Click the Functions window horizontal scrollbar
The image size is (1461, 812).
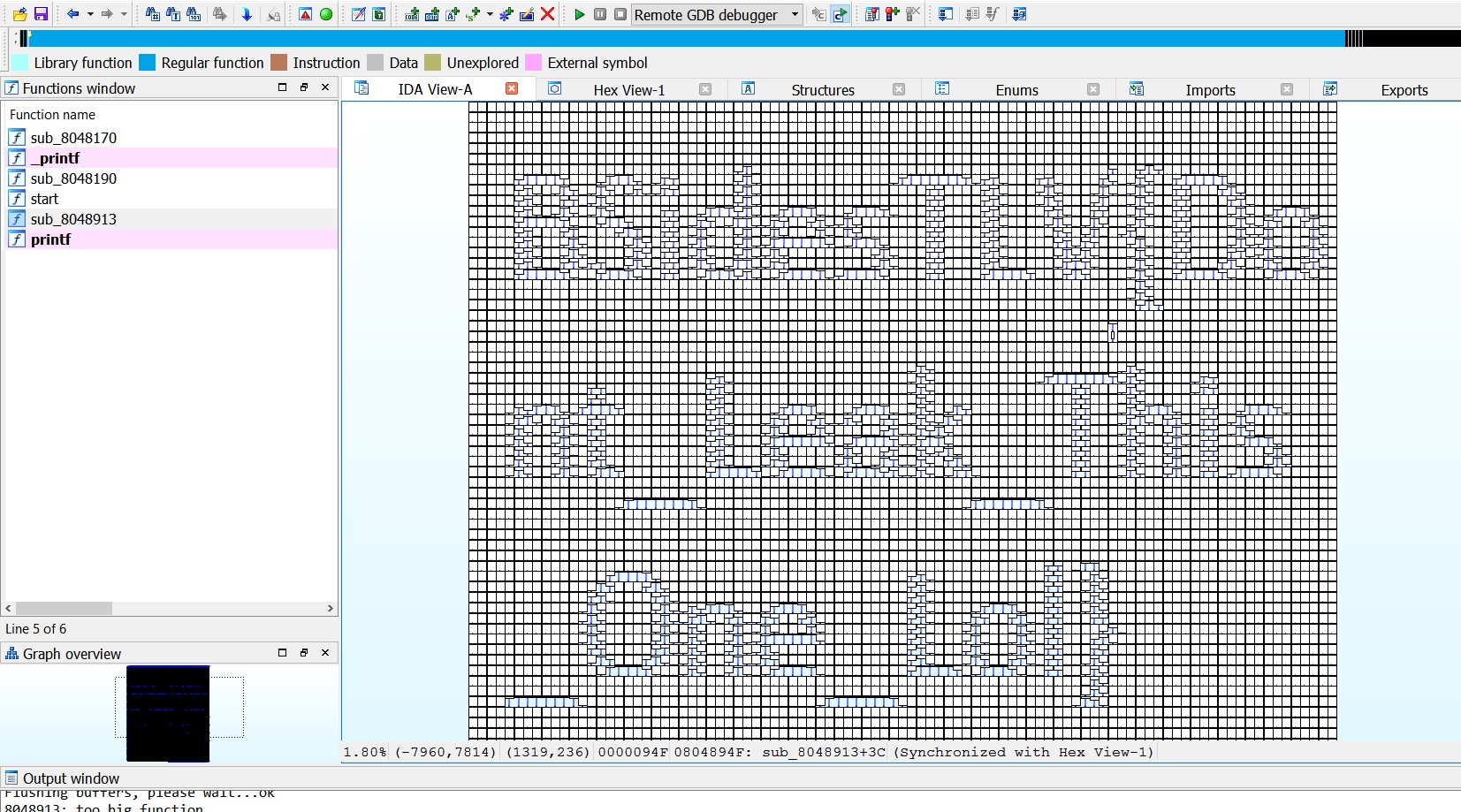[64, 608]
